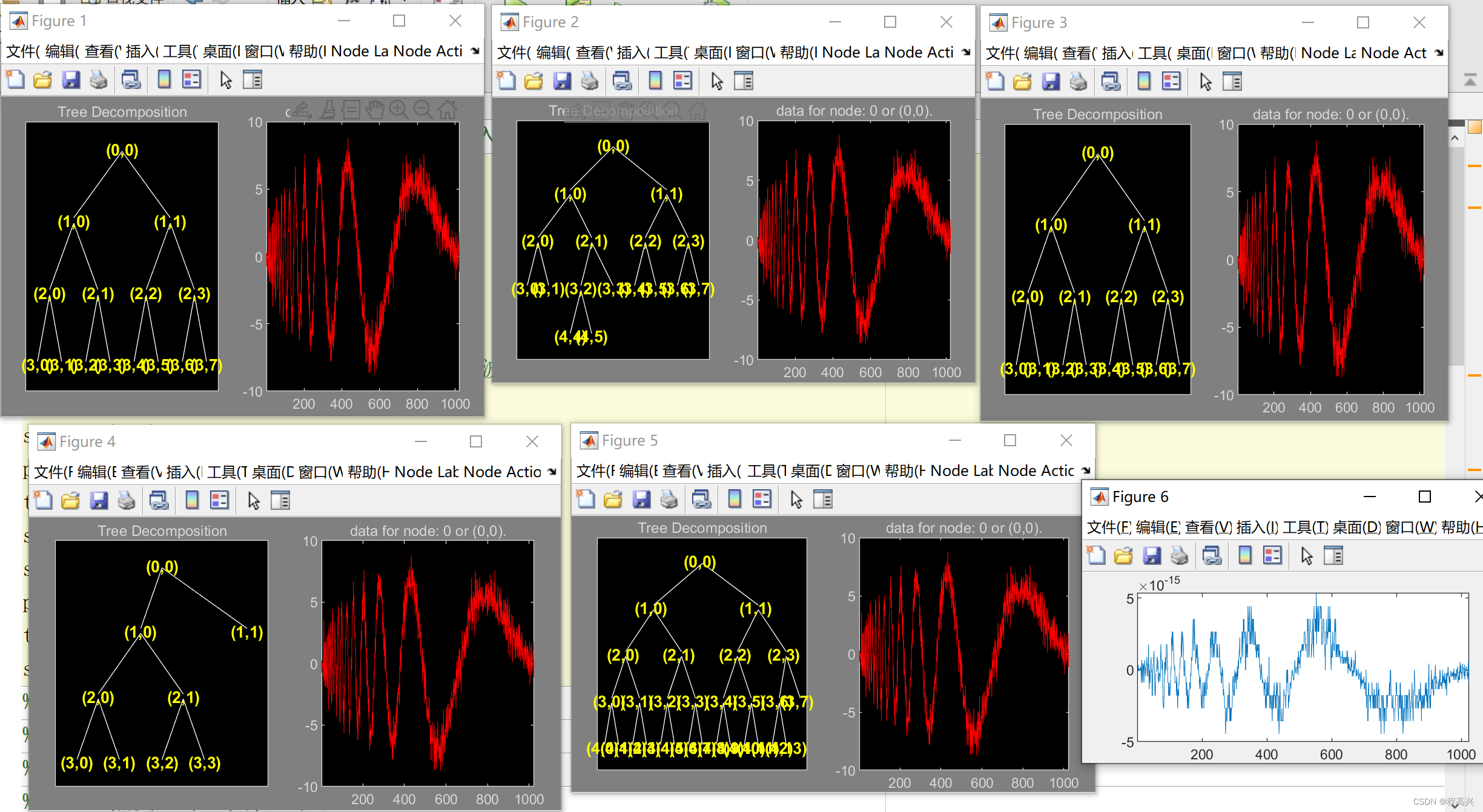
Task: Click the Link Plot icon in Figure 3 toolbar
Action: click(x=1111, y=81)
